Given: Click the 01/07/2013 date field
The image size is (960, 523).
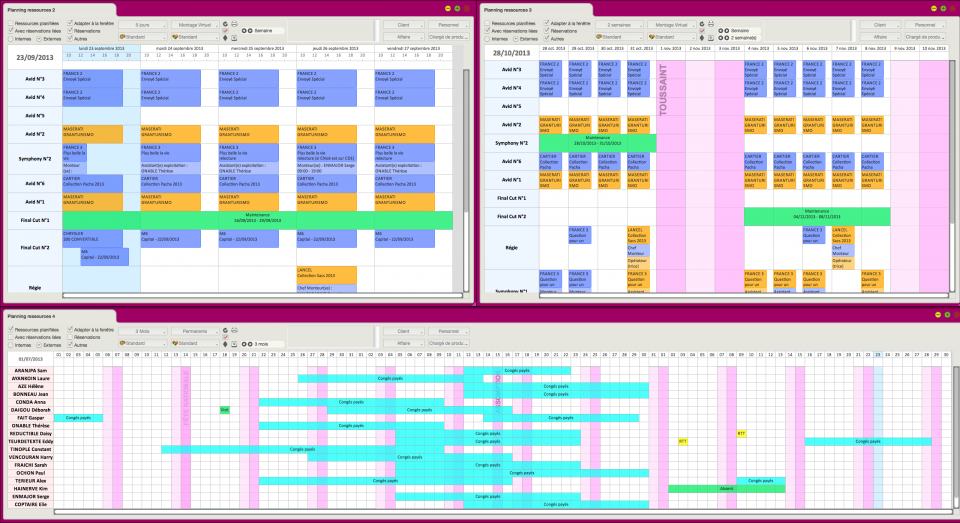Looking at the screenshot, I should point(31,359).
